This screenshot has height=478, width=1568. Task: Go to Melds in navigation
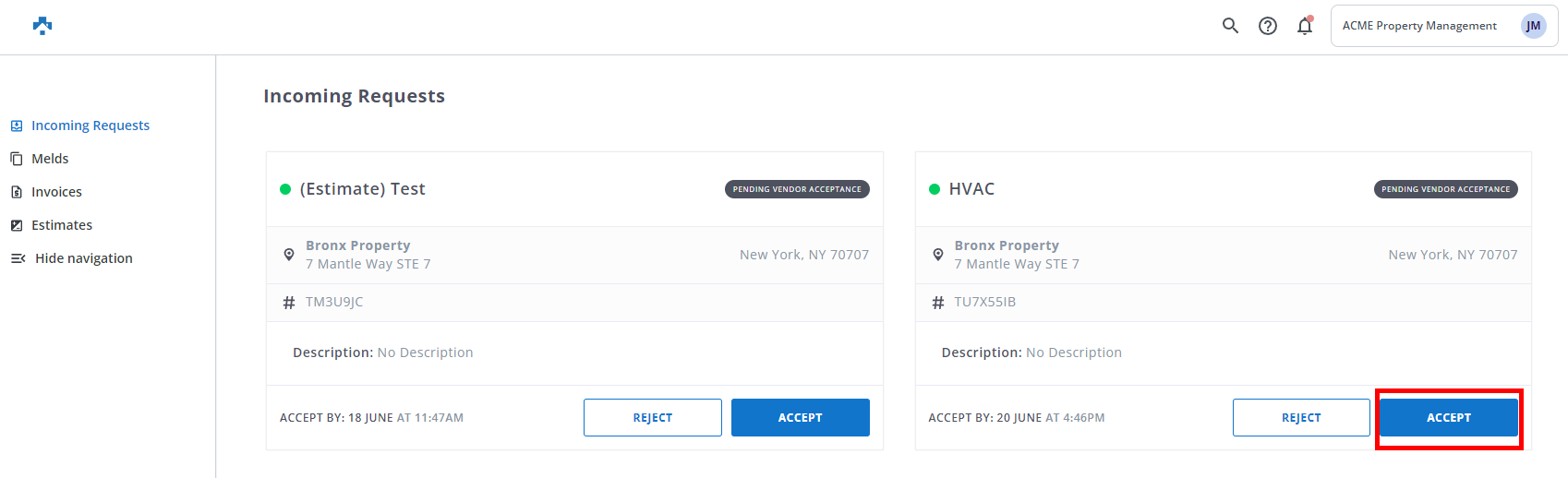point(50,159)
